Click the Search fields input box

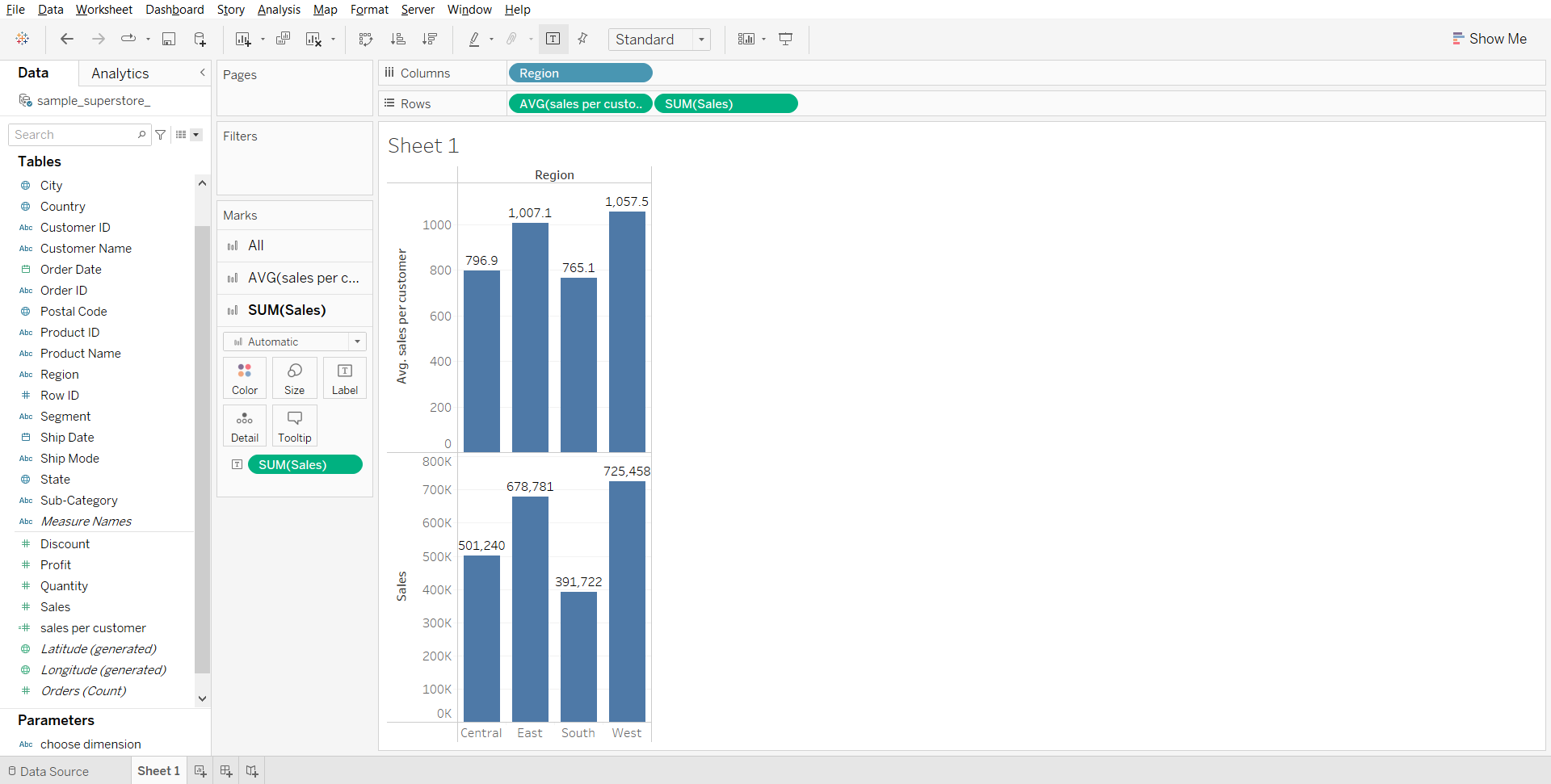(x=74, y=135)
